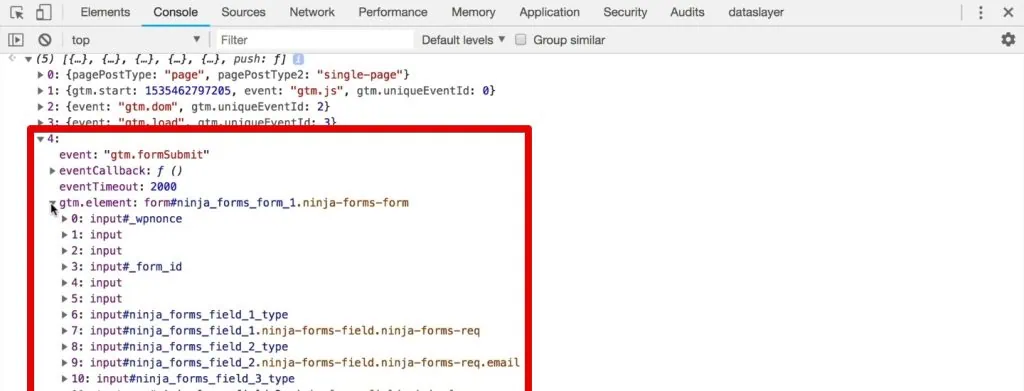Click the input#_wpnonce label text
This screenshot has width=1024, height=391.
click(x=136, y=219)
